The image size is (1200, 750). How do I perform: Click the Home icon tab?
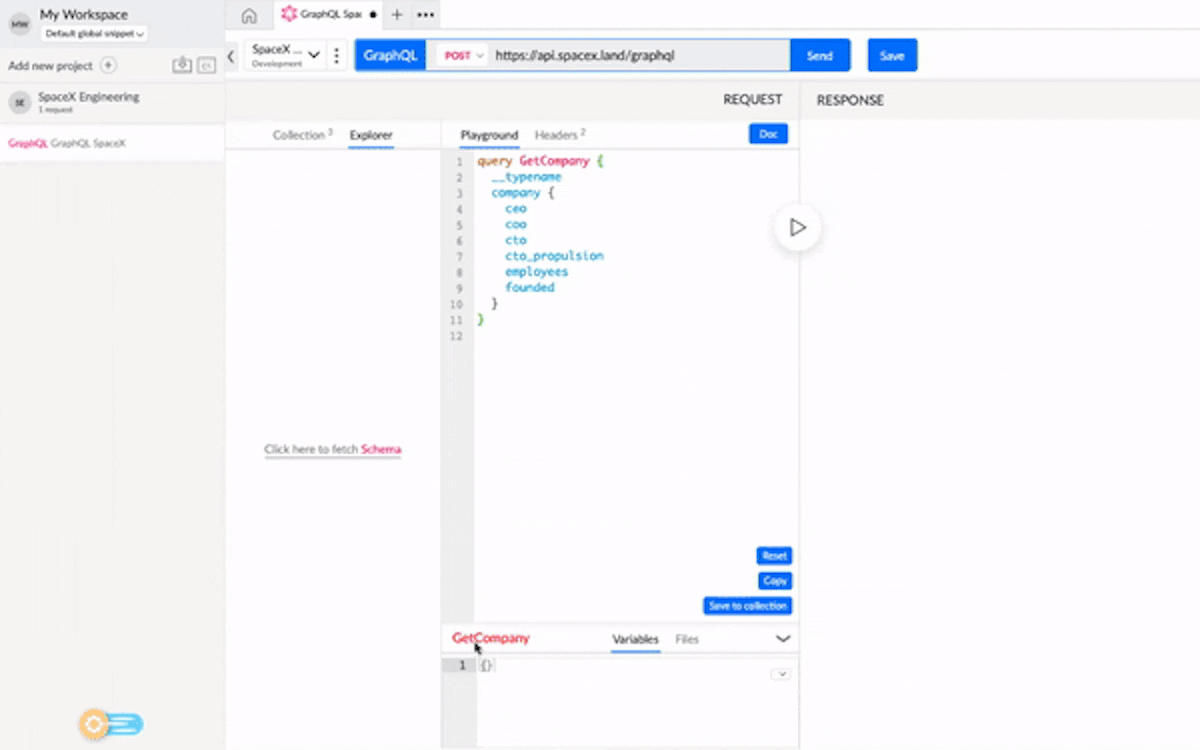[x=249, y=15]
